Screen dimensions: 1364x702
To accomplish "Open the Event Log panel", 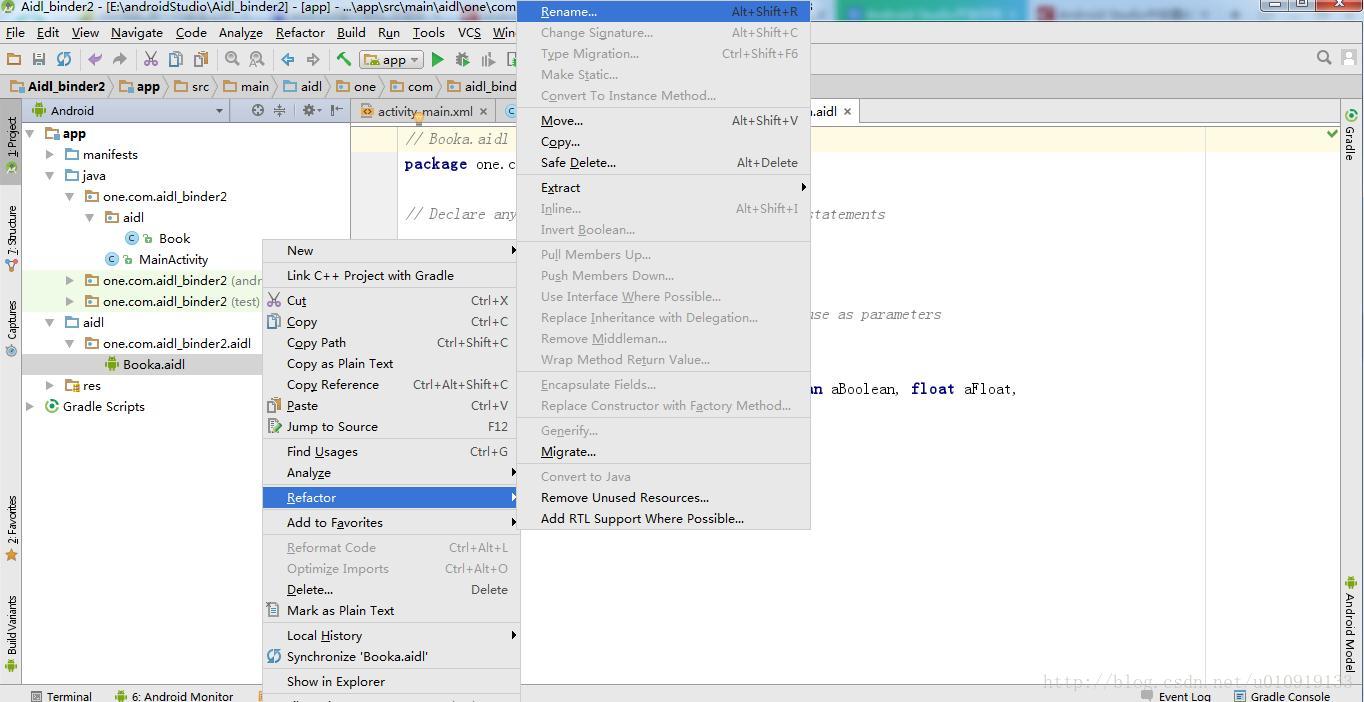I will tap(1176, 696).
